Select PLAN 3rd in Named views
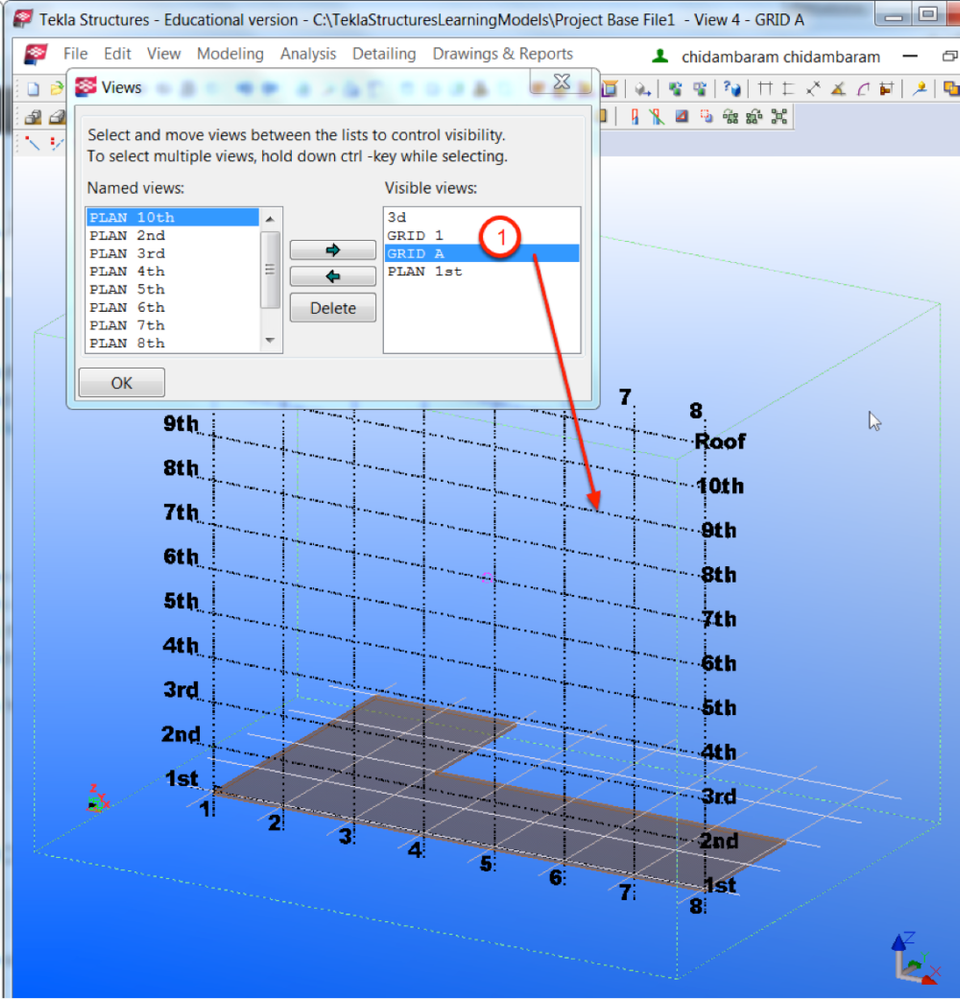This screenshot has width=960, height=999. 127,254
